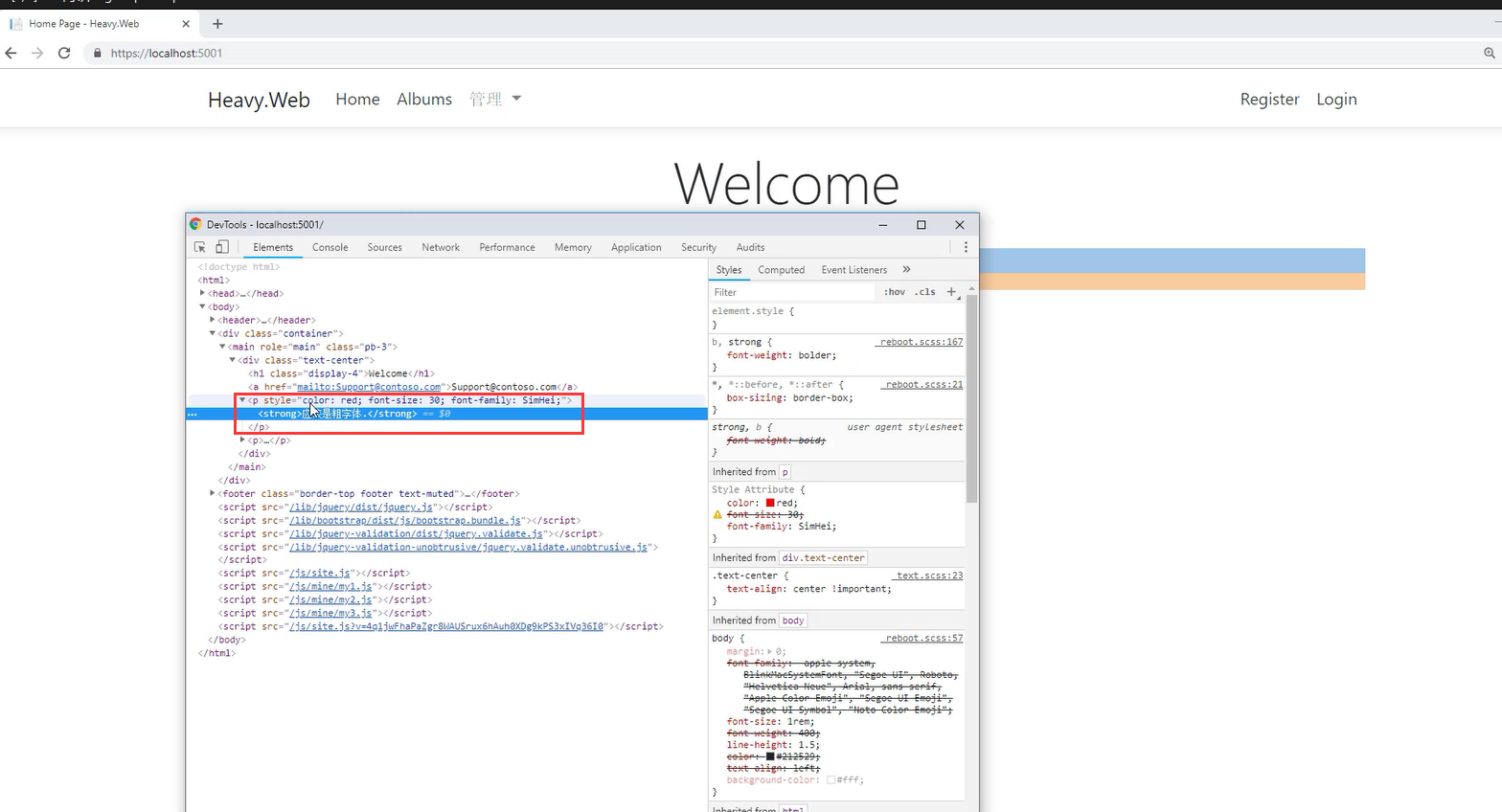Click the browser forward arrow
Viewport: 1502px width, 812px height.
[37, 53]
